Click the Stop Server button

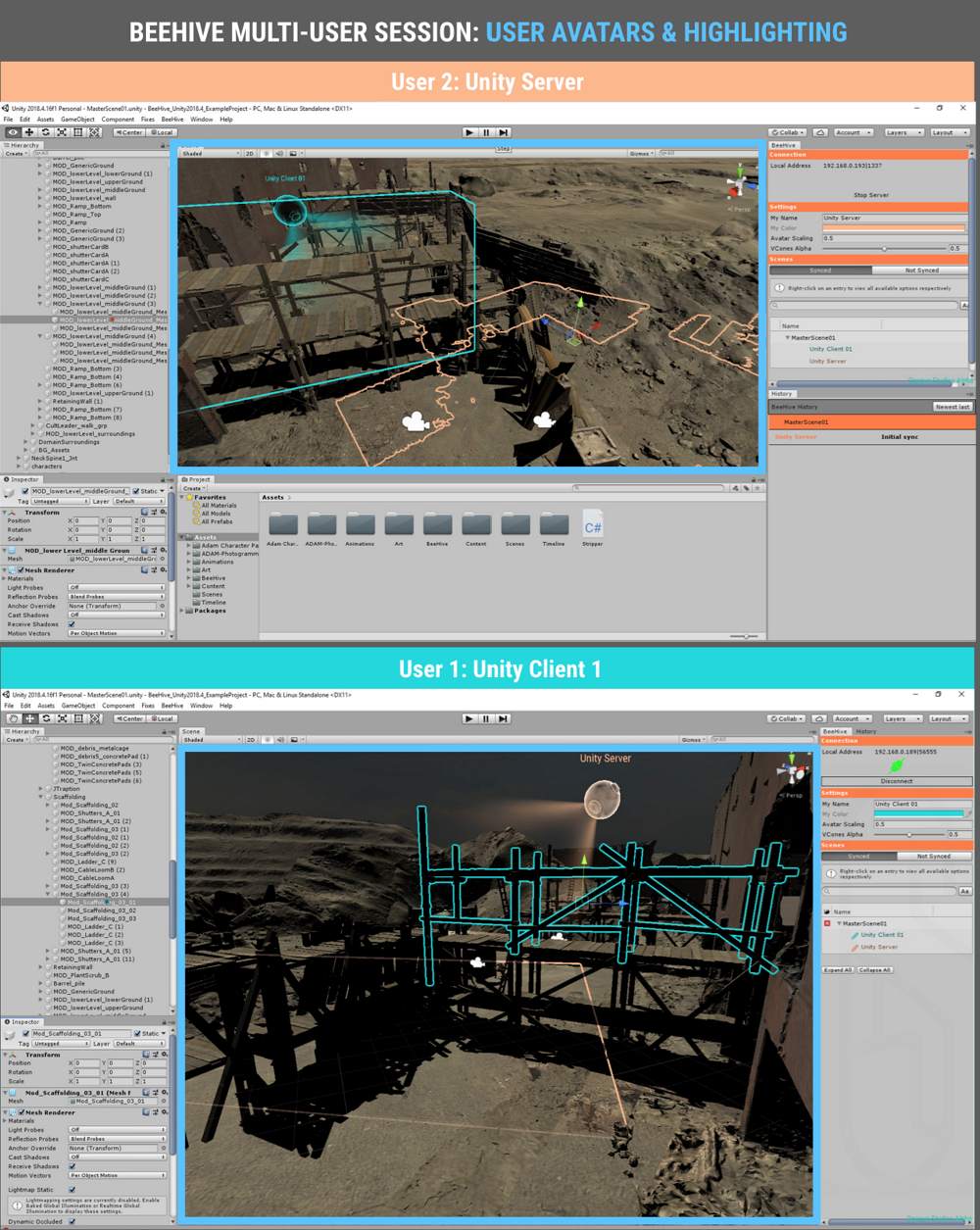(870, 195)
